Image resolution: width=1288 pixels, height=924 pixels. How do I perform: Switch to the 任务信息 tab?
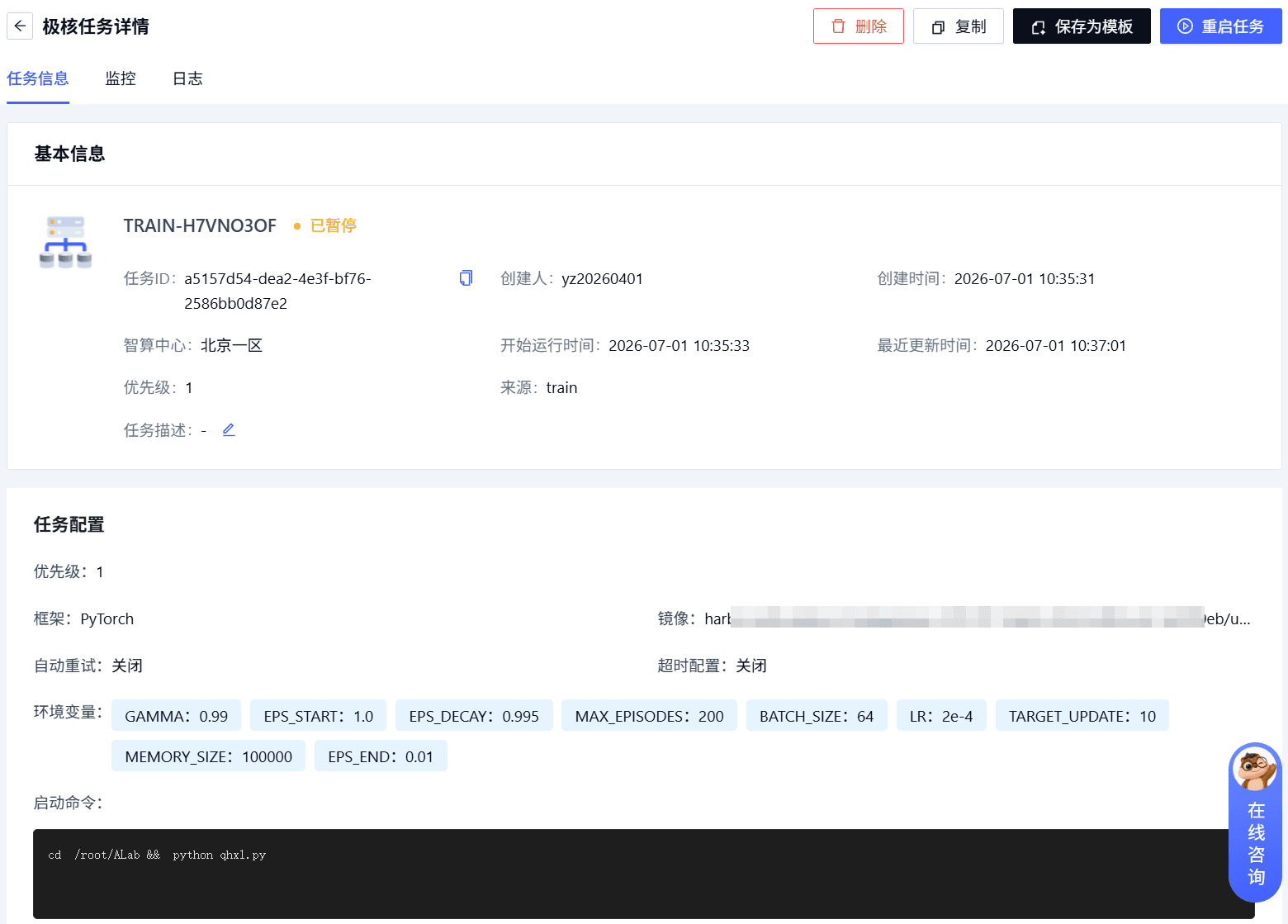click(38, 78)
